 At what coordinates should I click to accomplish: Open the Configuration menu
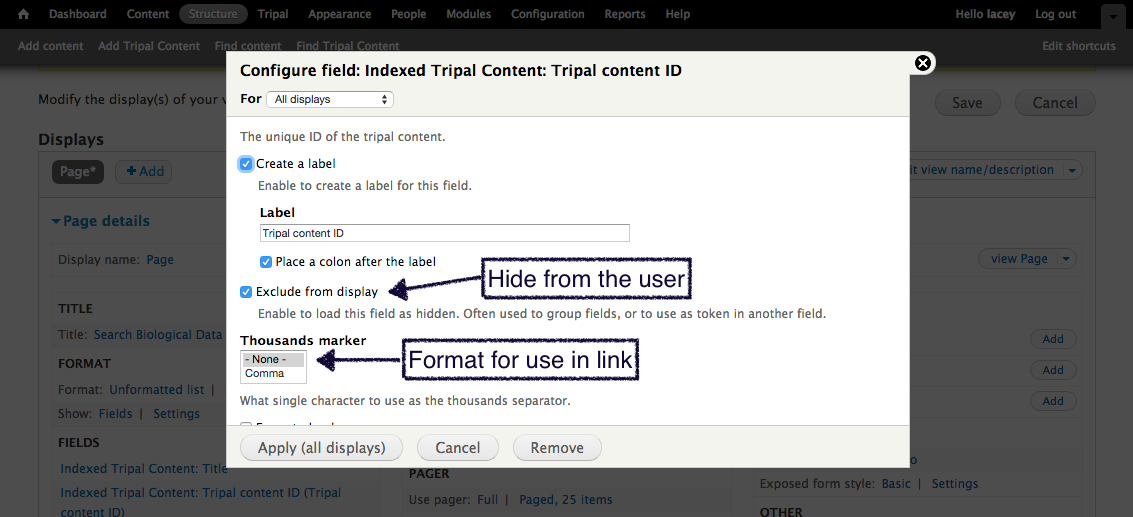coord(548,15)
